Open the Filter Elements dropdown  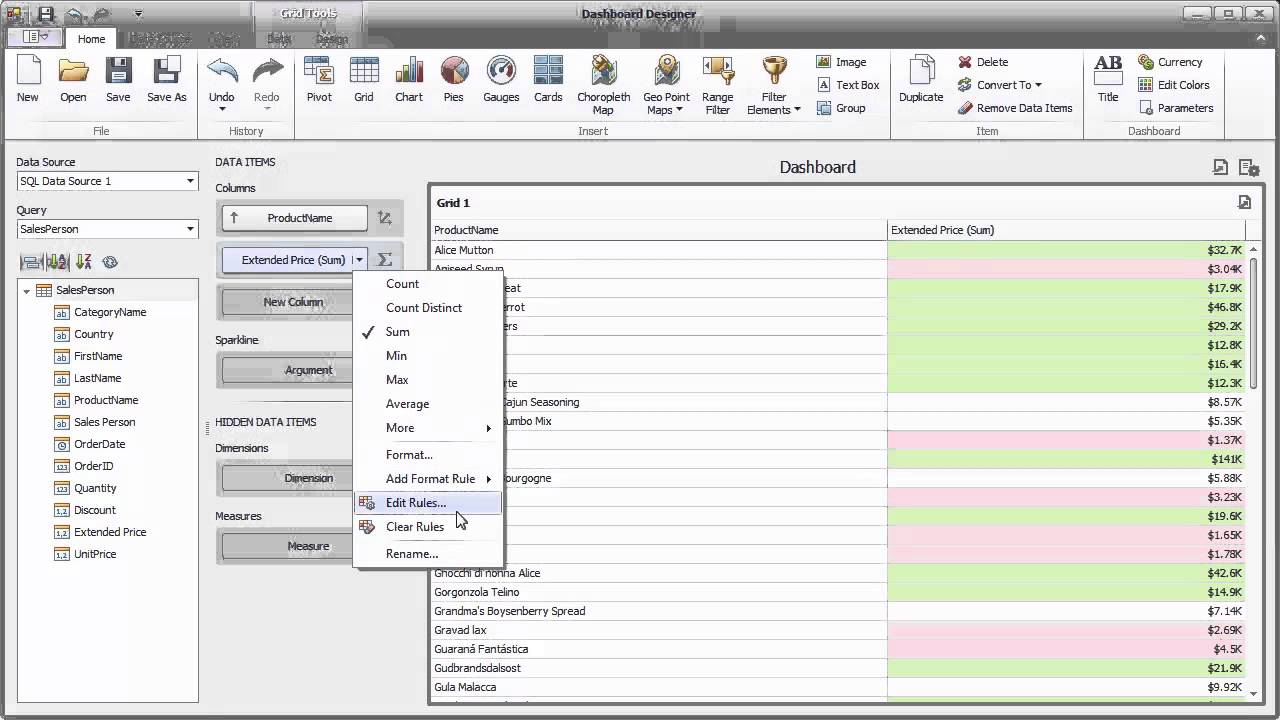click(774, 86)
